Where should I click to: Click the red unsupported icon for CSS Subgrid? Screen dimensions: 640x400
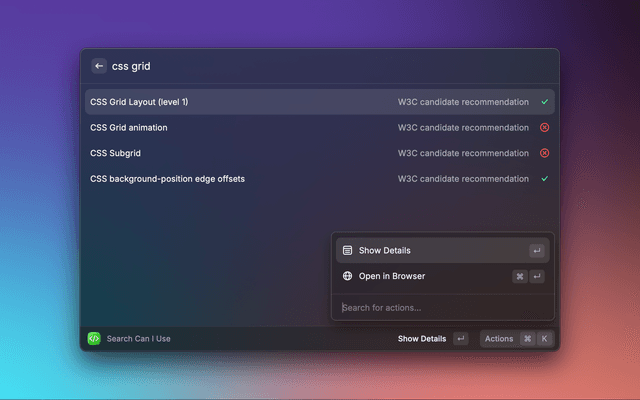point(545,153)
